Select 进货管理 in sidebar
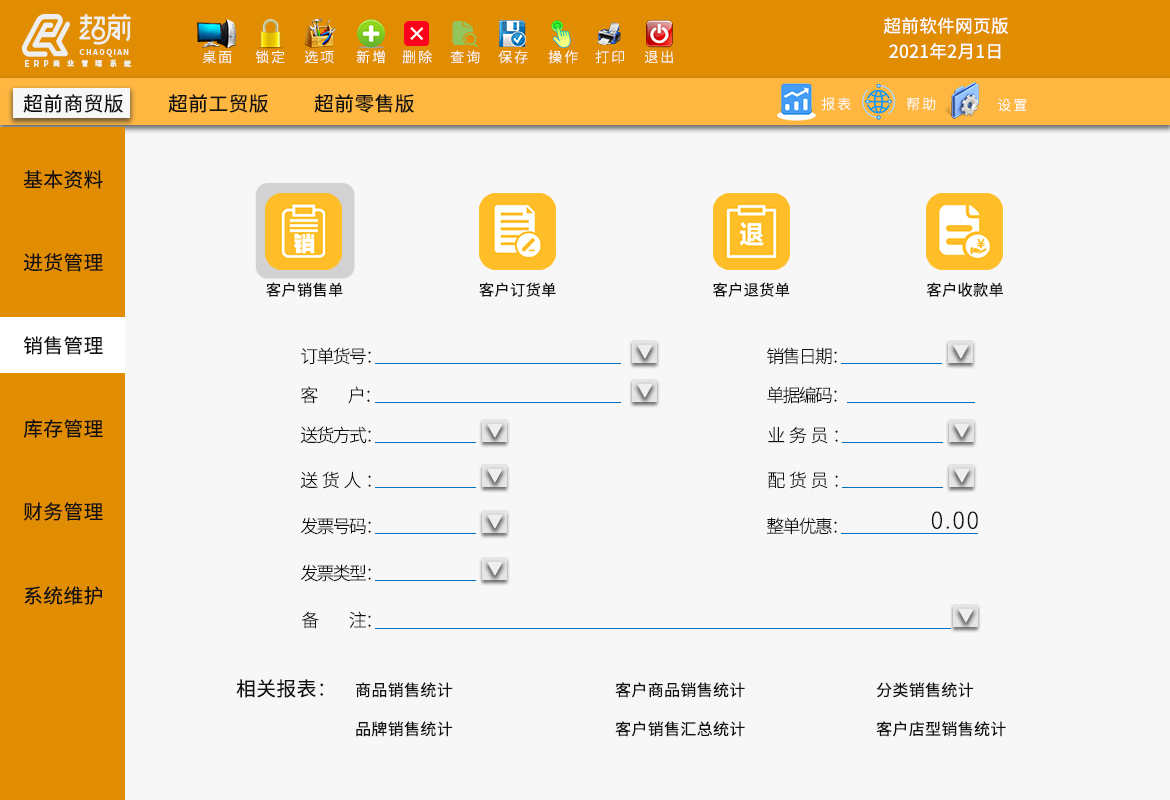The image size is (1170, 800). pos(63,263)
